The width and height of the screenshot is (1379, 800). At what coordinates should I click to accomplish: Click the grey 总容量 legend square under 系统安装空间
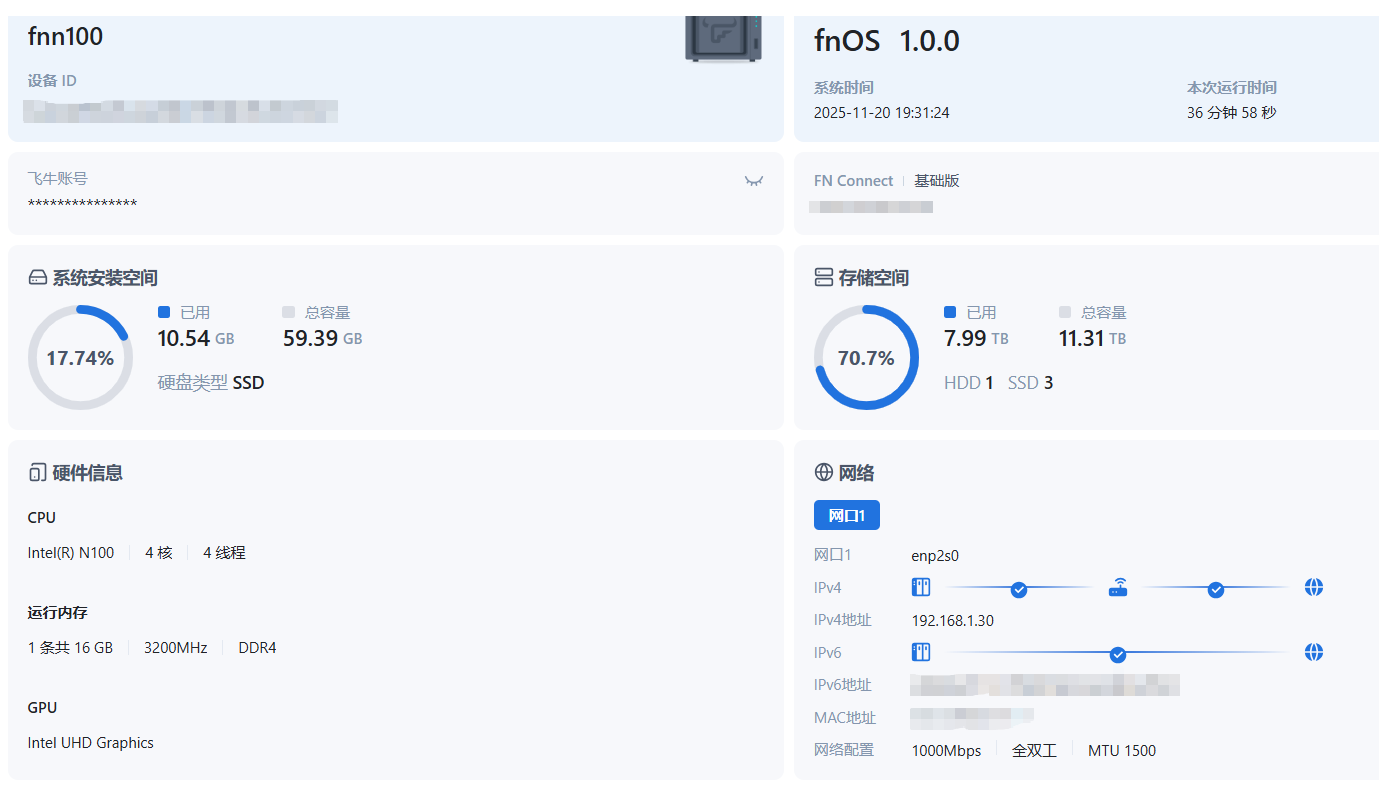[x=289, y=312]
